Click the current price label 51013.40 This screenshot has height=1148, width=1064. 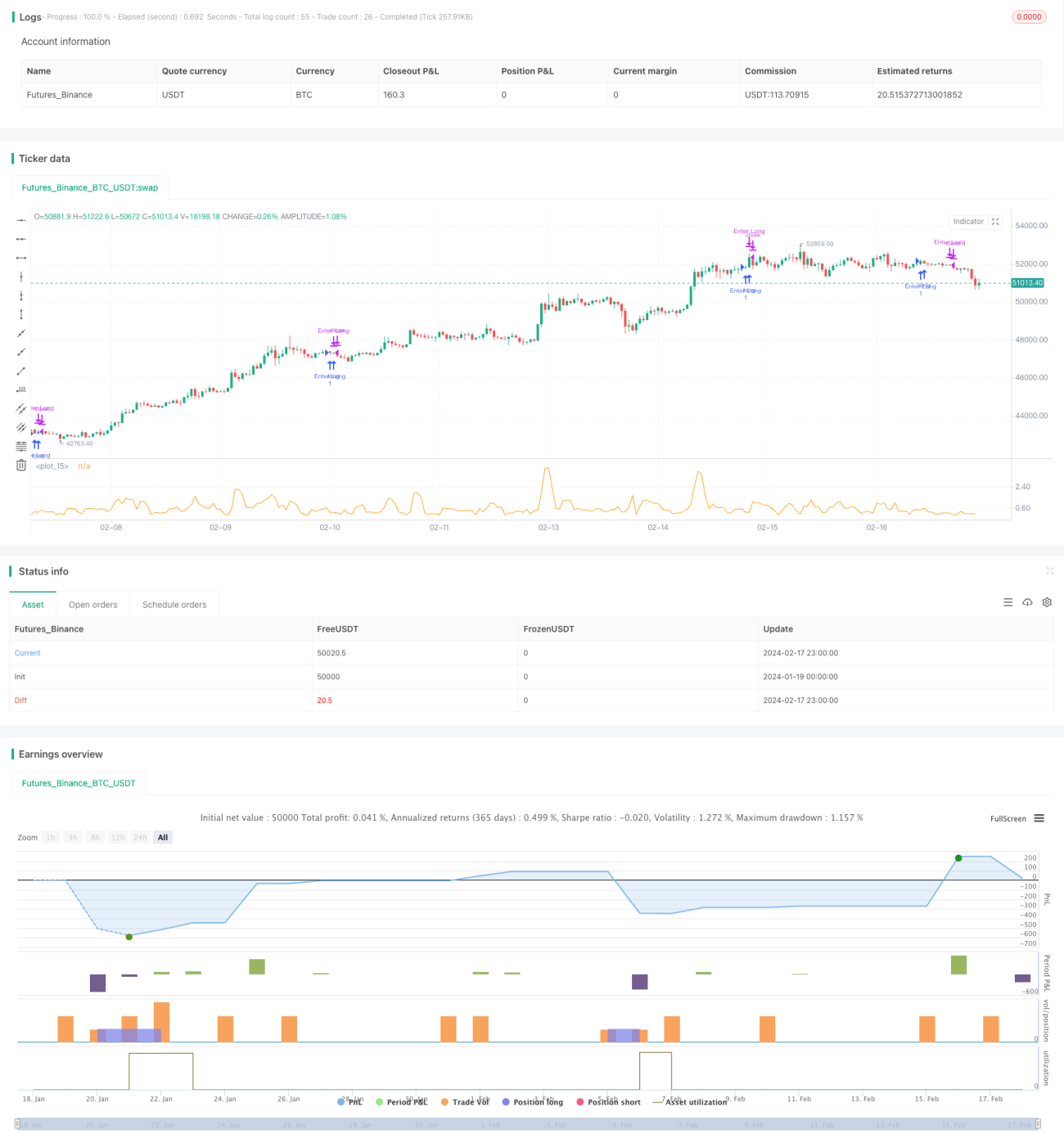(x=1027, y=283)
